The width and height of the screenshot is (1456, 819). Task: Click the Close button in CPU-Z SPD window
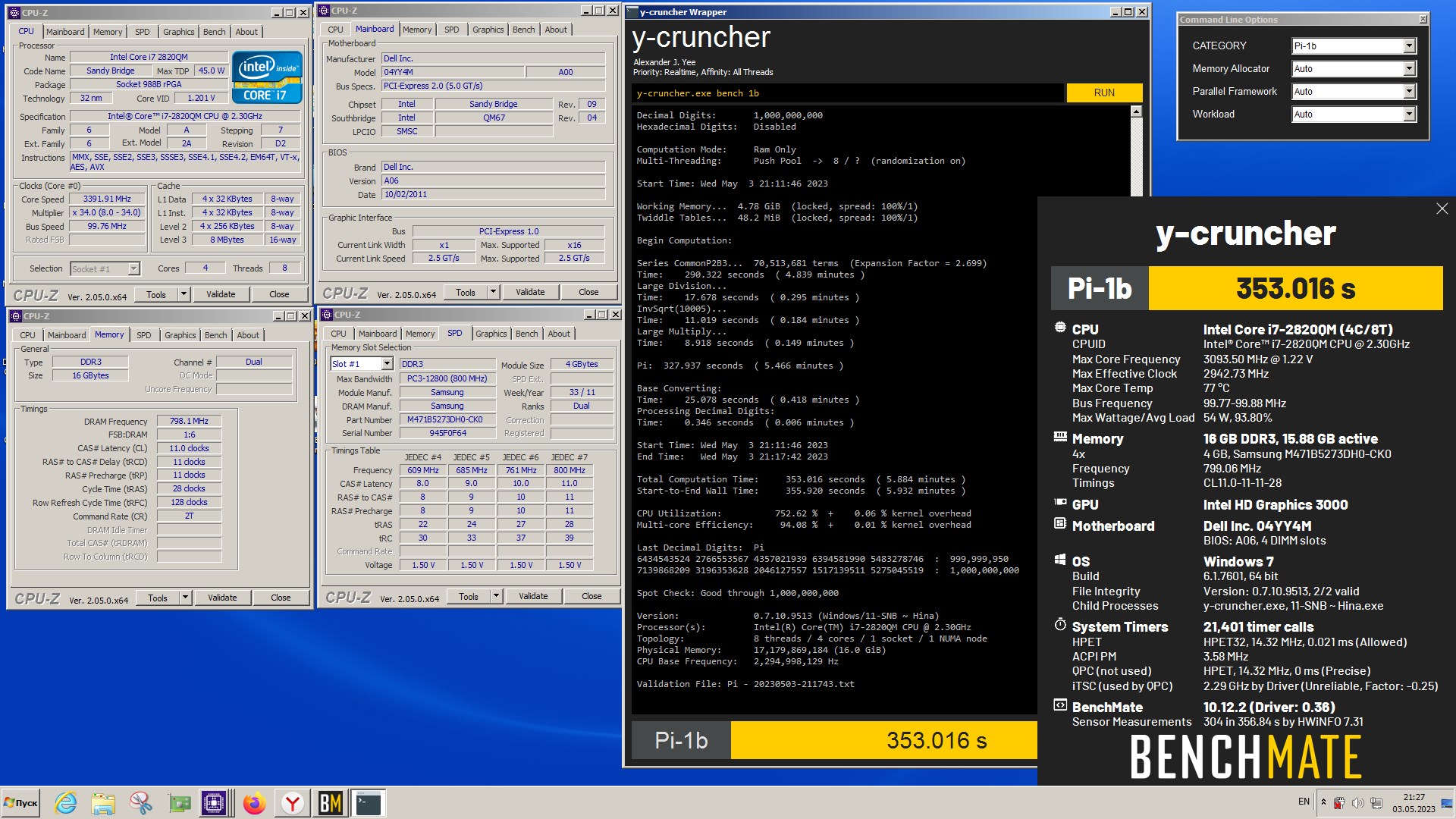point(591,596)
